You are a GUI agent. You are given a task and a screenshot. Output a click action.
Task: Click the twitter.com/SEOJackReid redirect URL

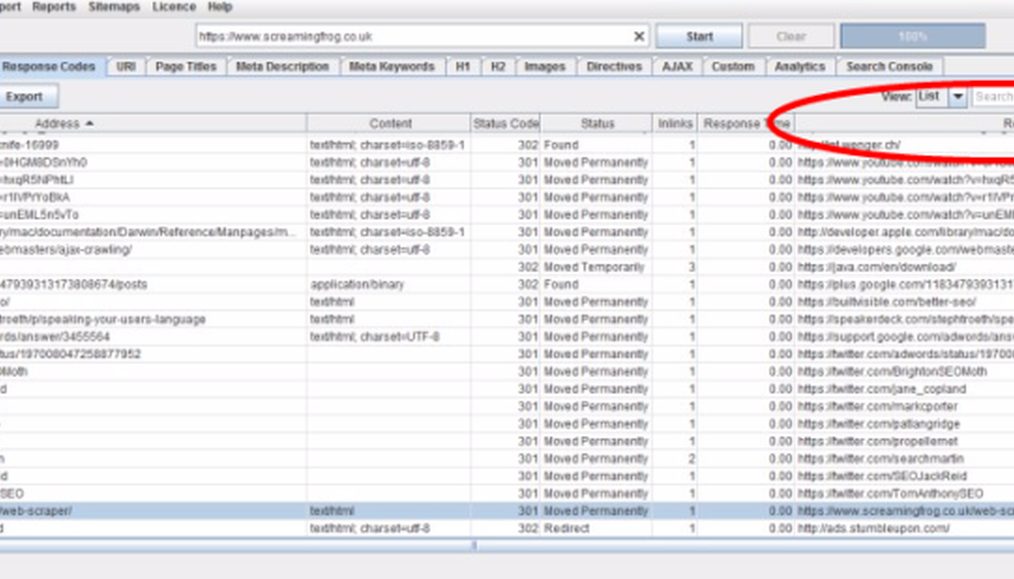(882, 476)
